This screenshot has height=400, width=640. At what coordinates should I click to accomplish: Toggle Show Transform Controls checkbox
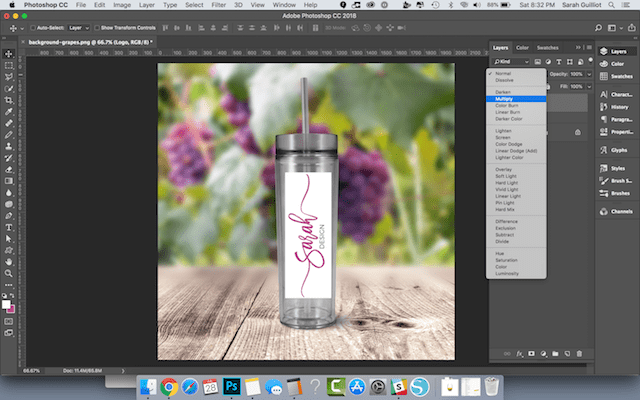pyautogui.click(x=99, y=27)
